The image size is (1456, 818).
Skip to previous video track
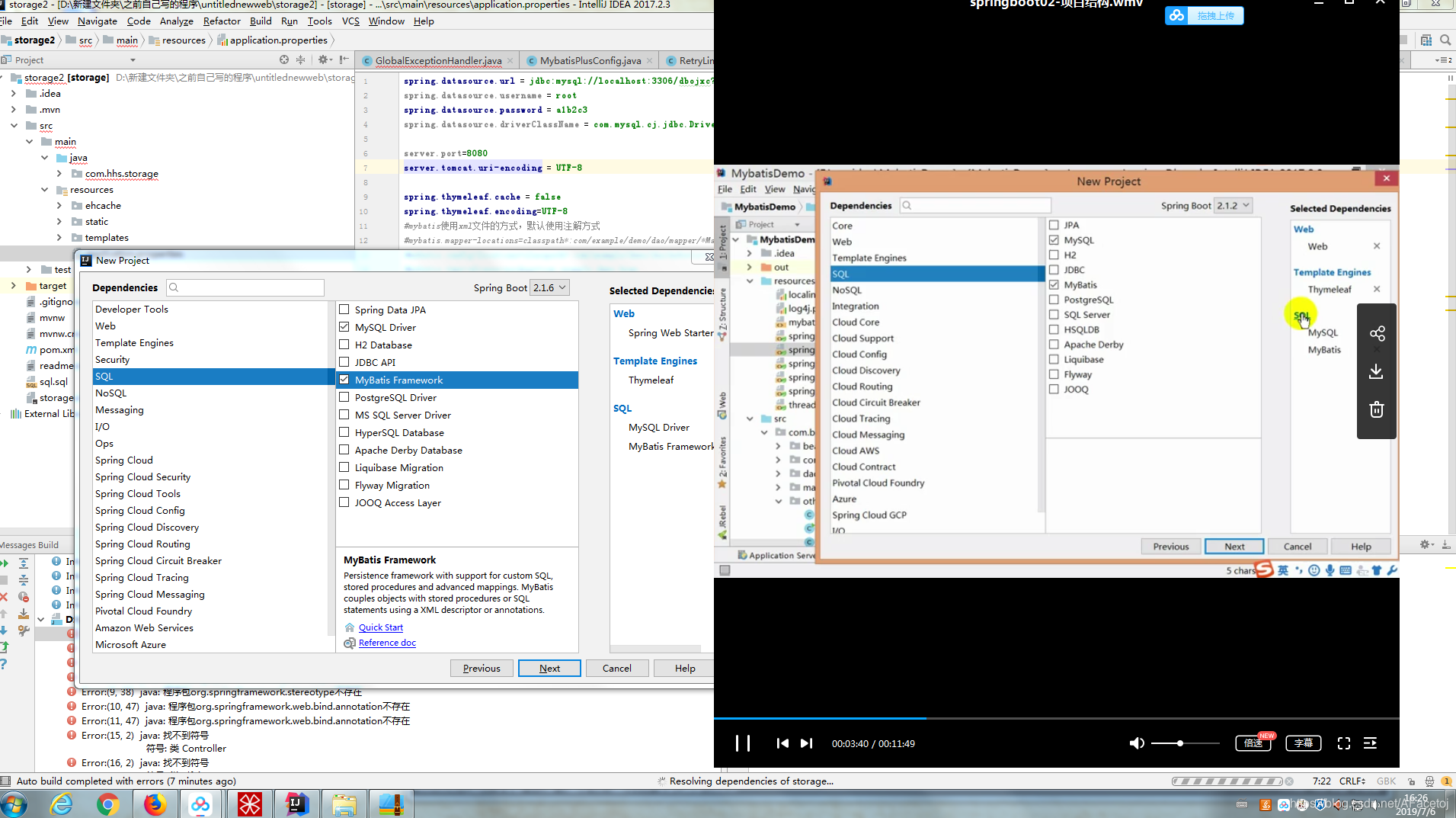[782, 743]
